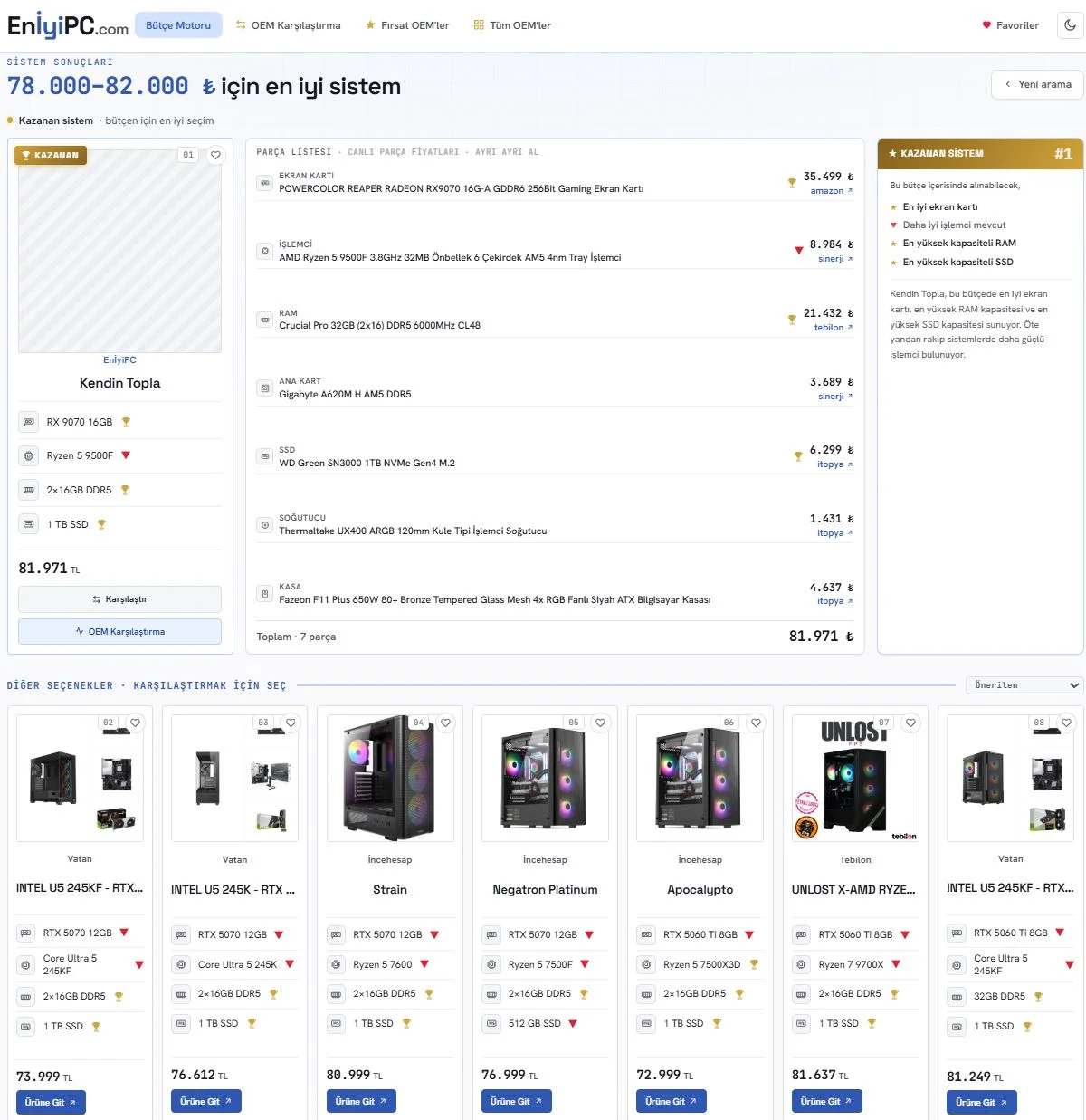Click soğutucu part icon
Viewport: 1086px width, 1120px height.
pos(264,525)
